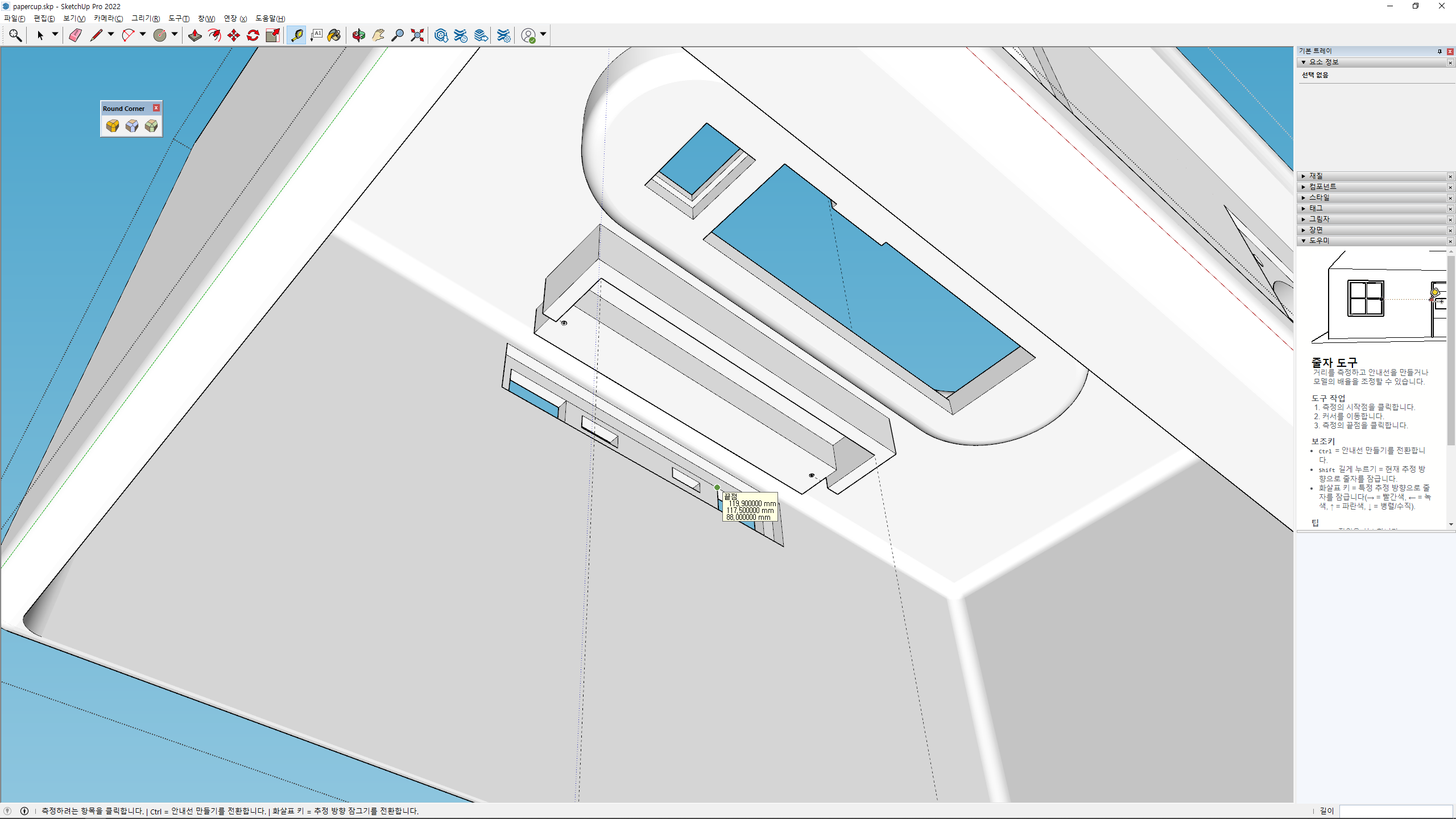Close the Round Corner floating toolbar

tap(156, 108)
